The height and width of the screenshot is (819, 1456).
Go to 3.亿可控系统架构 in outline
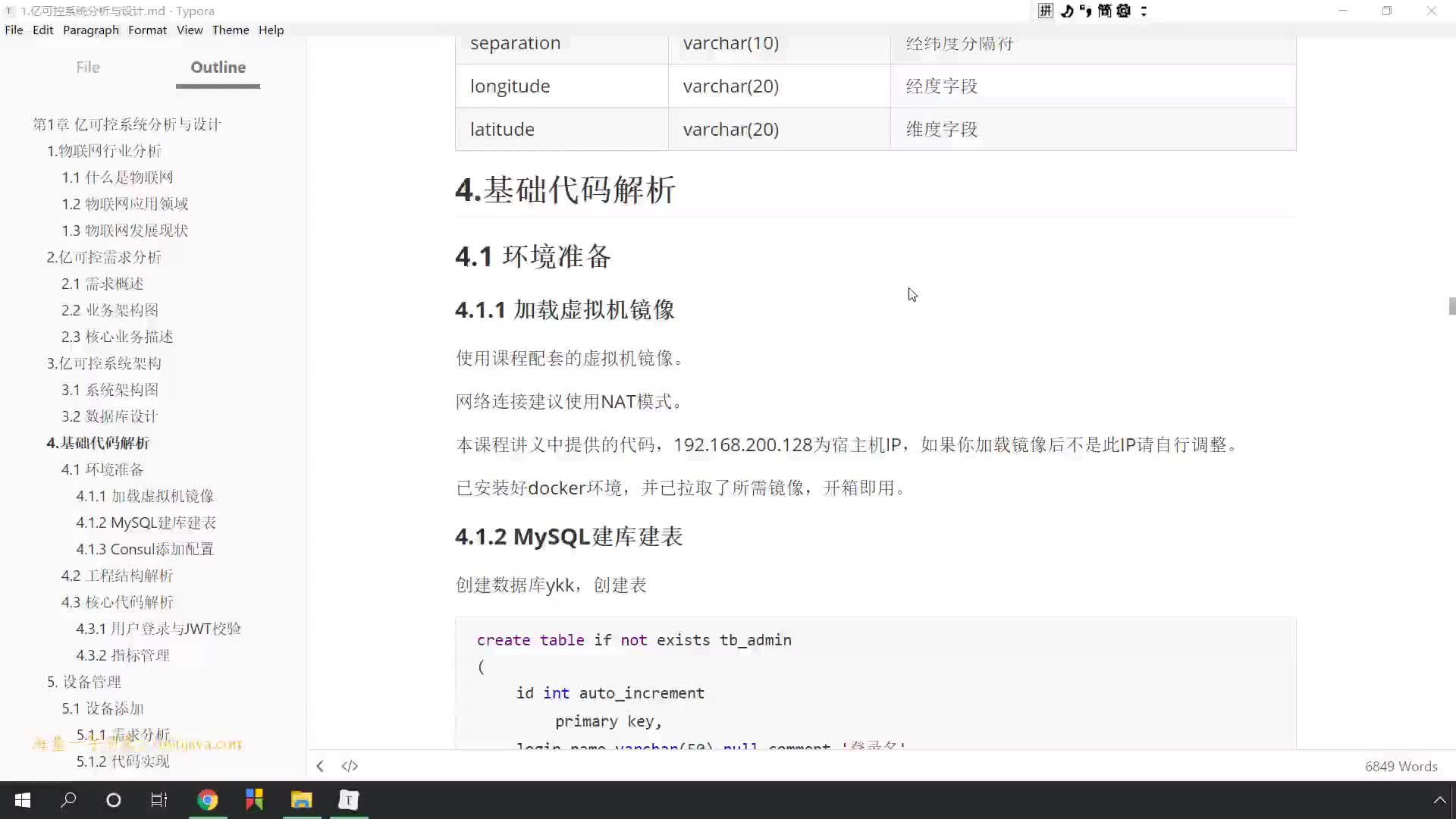(x=104, y=363)
